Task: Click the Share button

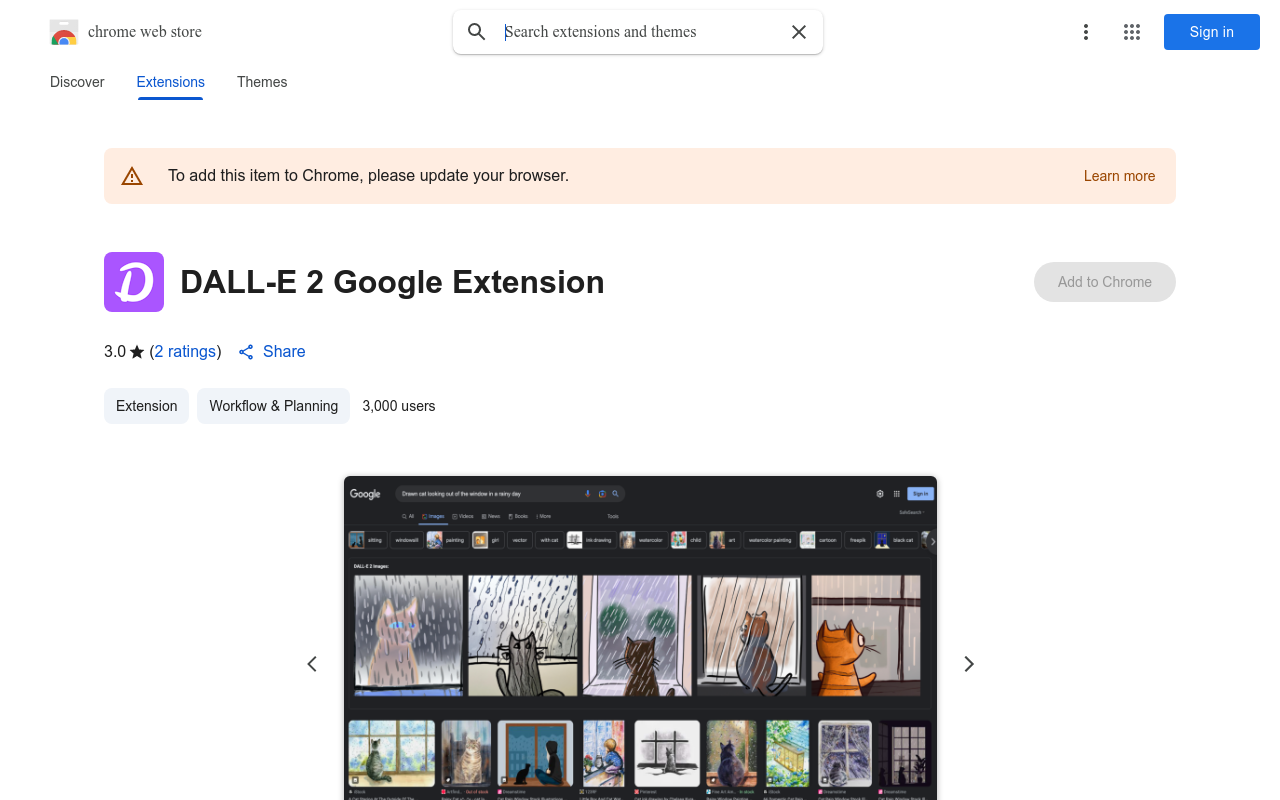Action: tap(272, 352)
